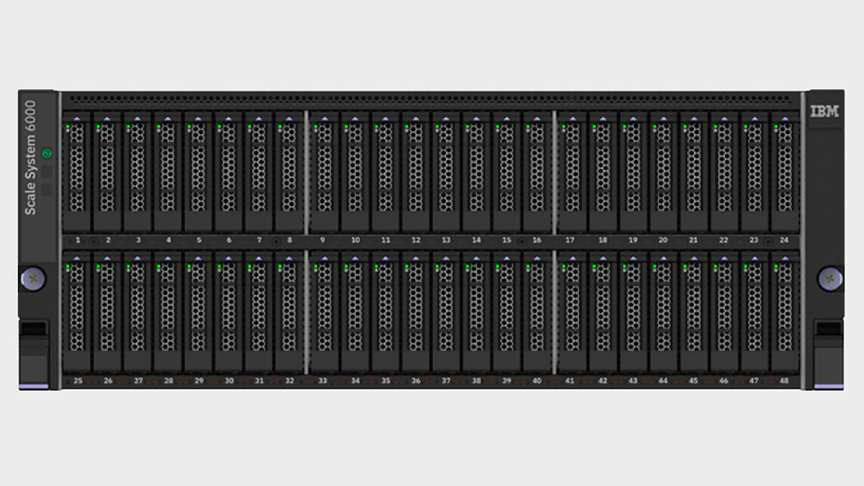Click the top ventilation grille strip
Viewport: 864px width, 486px height.
tap(431, 100)
